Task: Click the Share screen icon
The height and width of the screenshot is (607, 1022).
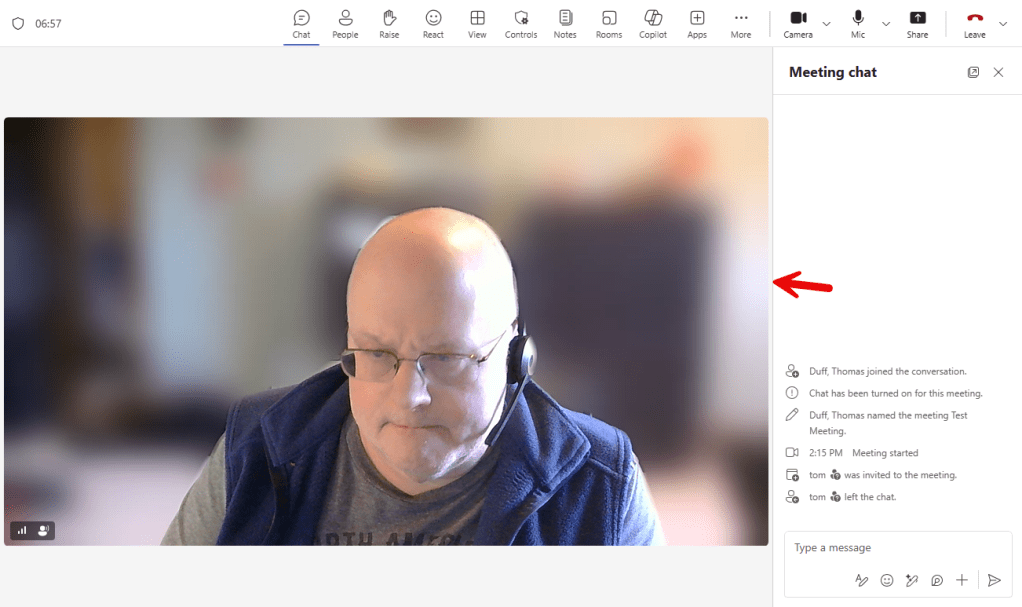Action: click(917, 23)
